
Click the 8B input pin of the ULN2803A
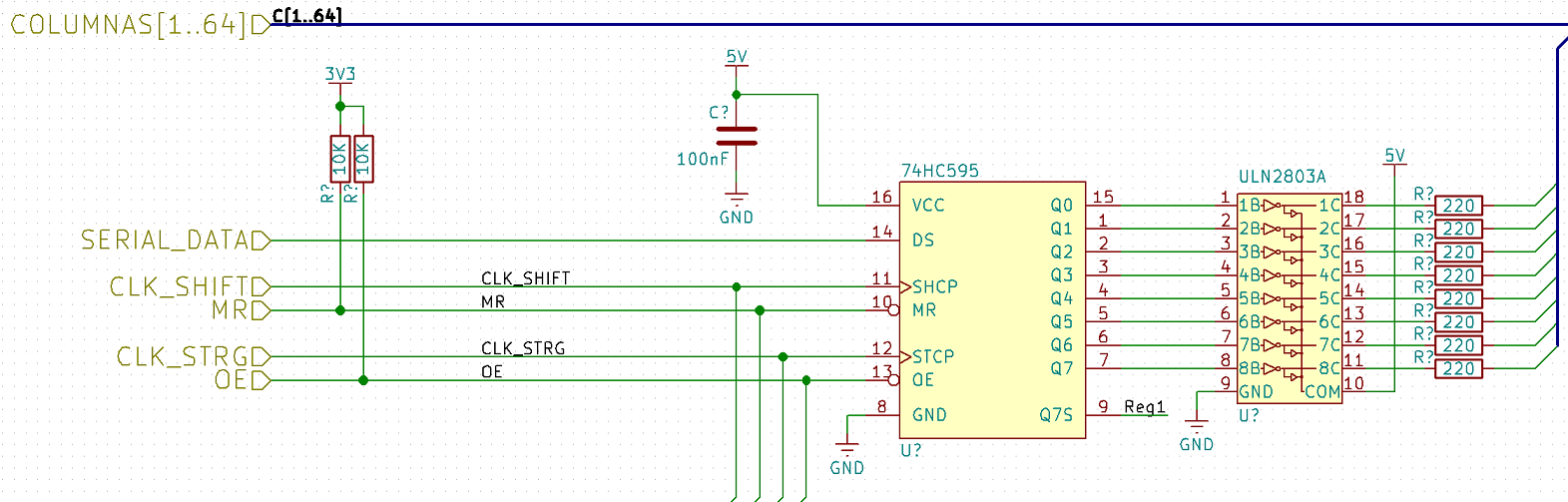tap(1250, 368)
